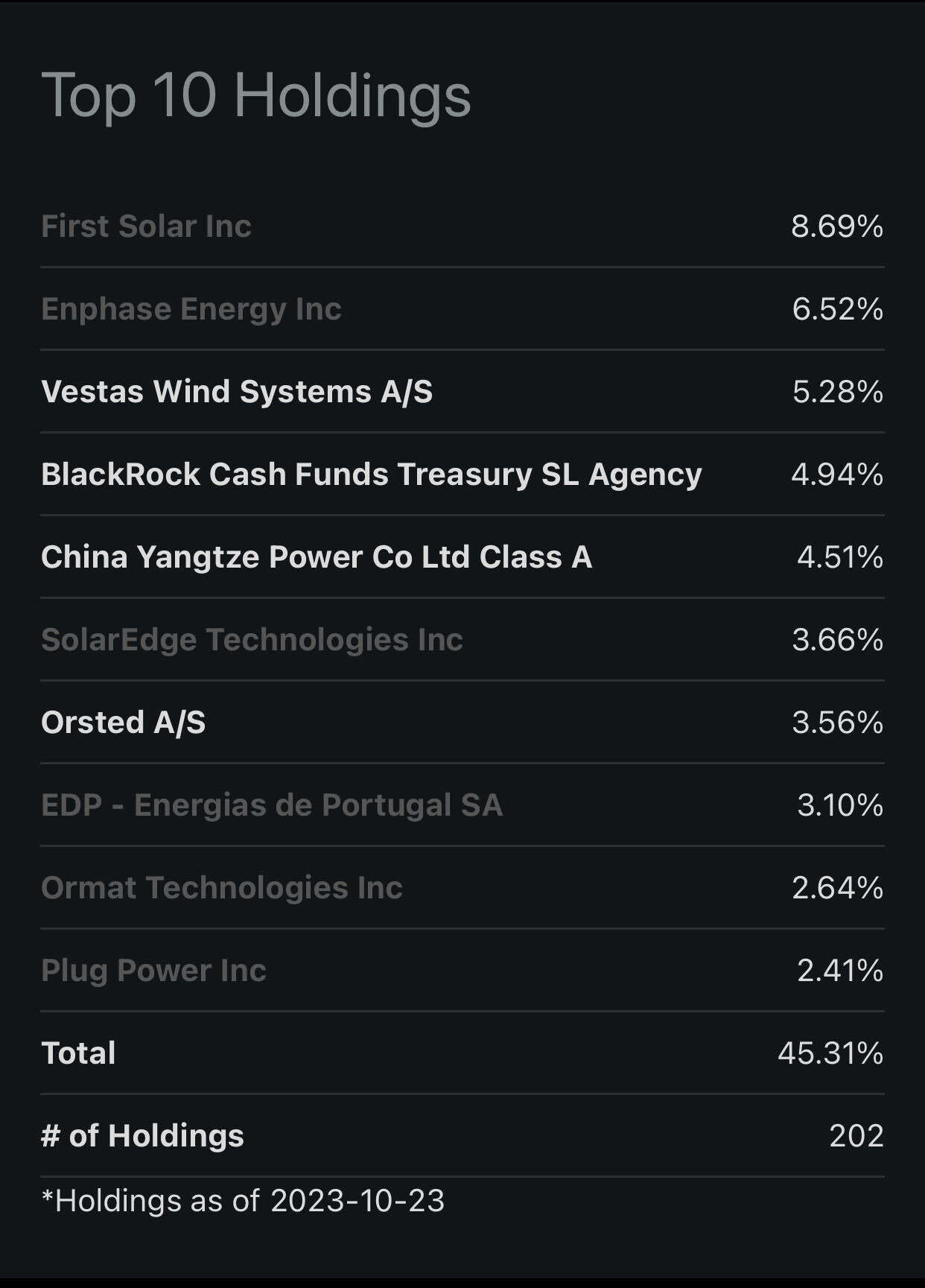
Task: Click the 3.10% EDP weight value
Action: [839, 805]
